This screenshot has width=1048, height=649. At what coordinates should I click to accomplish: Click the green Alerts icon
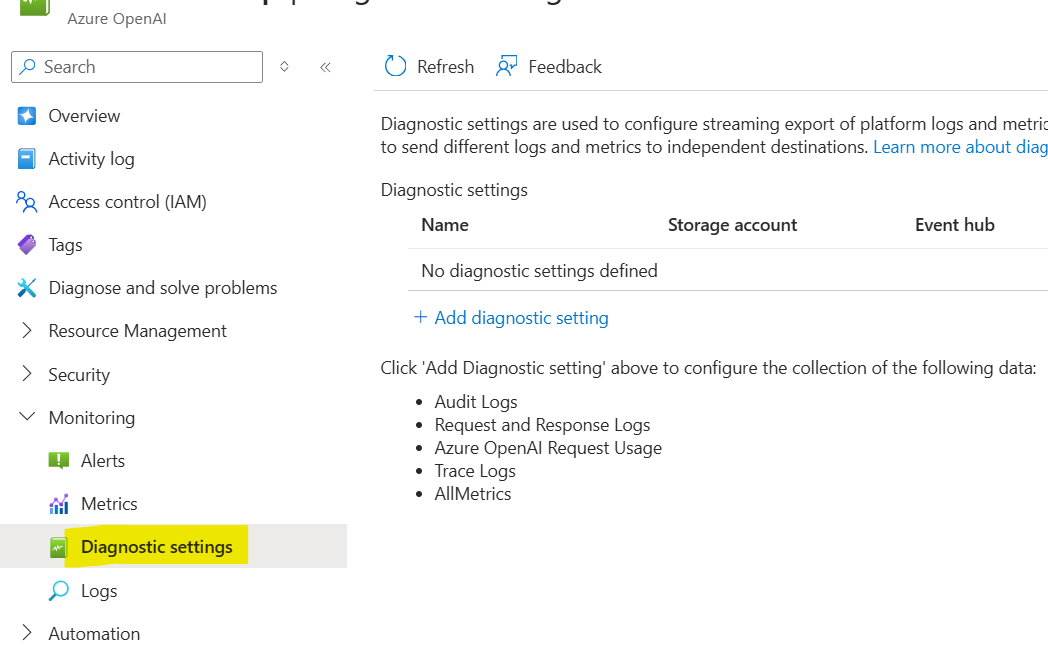[59, 461]
